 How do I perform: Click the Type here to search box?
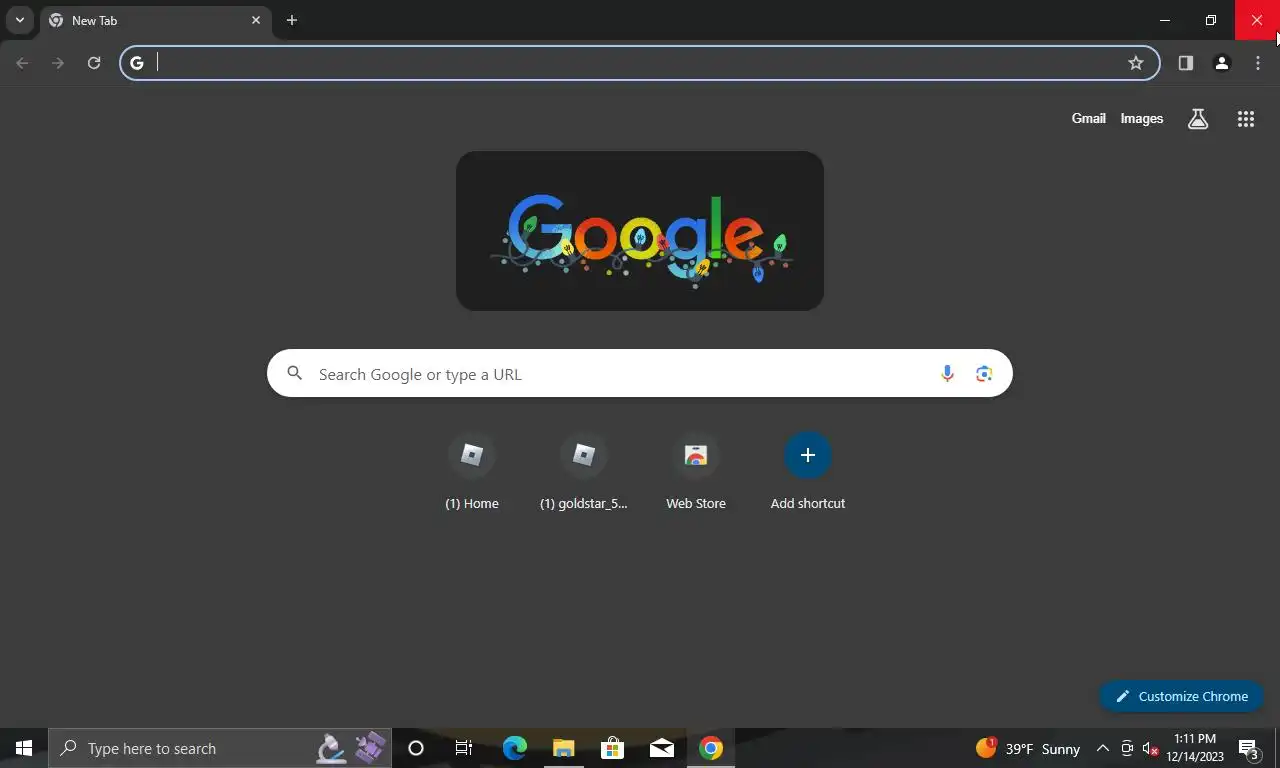click(x=220, y=748)
